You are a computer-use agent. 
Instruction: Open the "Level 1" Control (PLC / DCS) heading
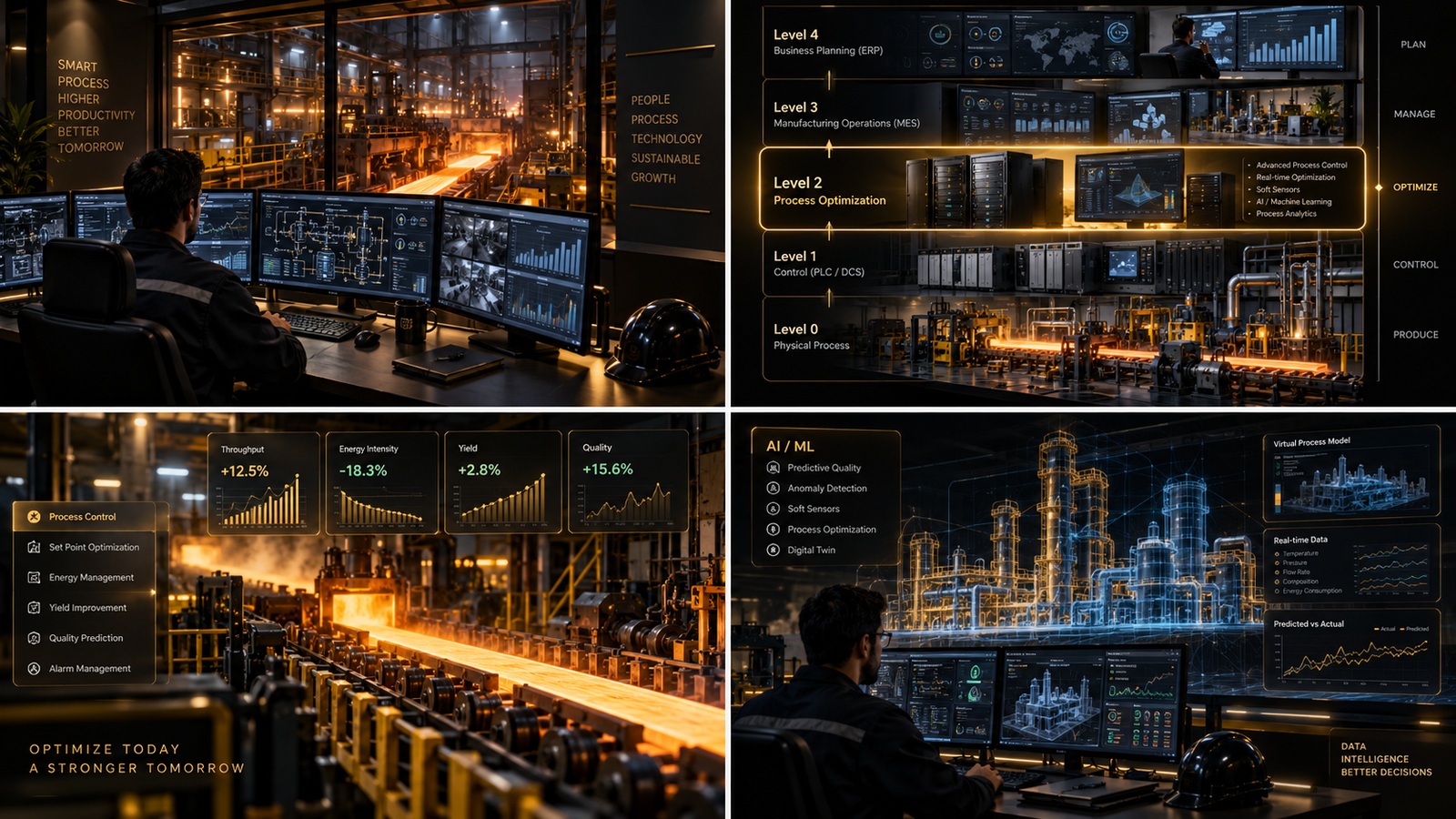794,257
